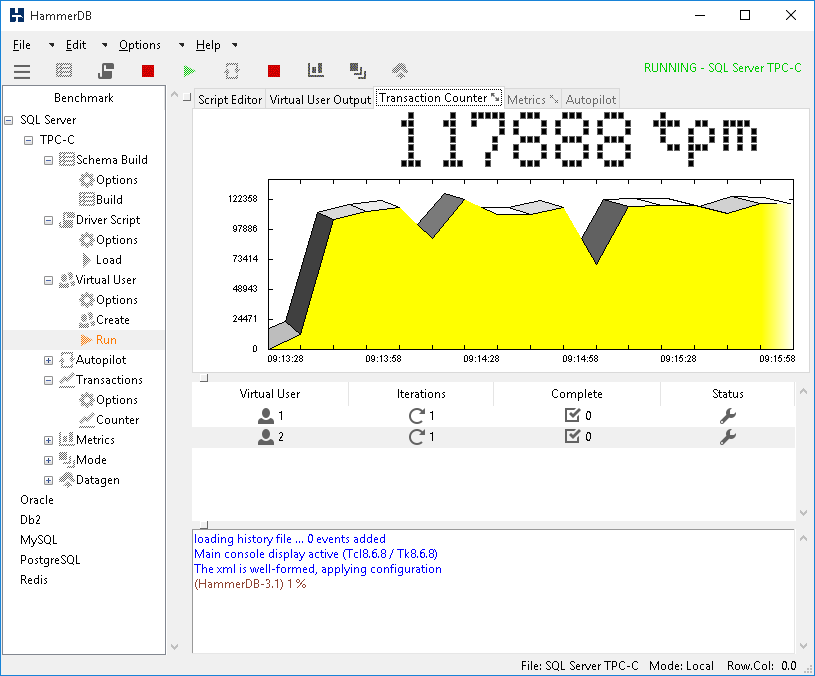815x676 pixels.
Task: Click the detach icon on the Metrics tab
Action: tap(554, 99)
